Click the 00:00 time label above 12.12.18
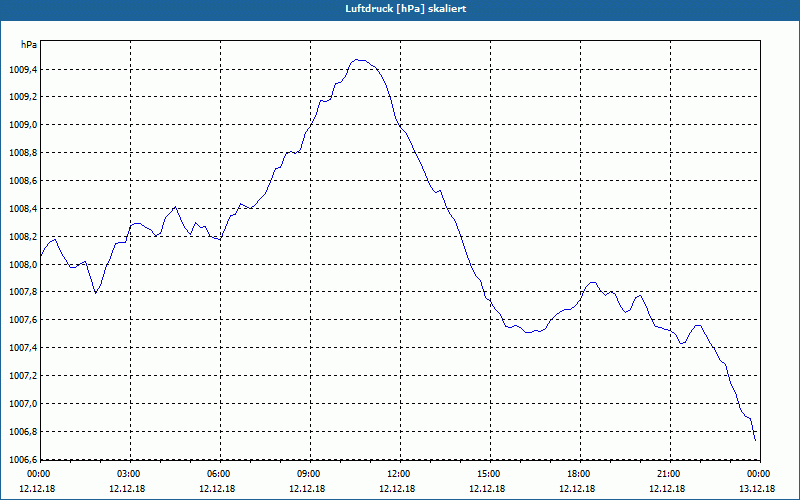The image size is (800, 500). pos(37,474)
